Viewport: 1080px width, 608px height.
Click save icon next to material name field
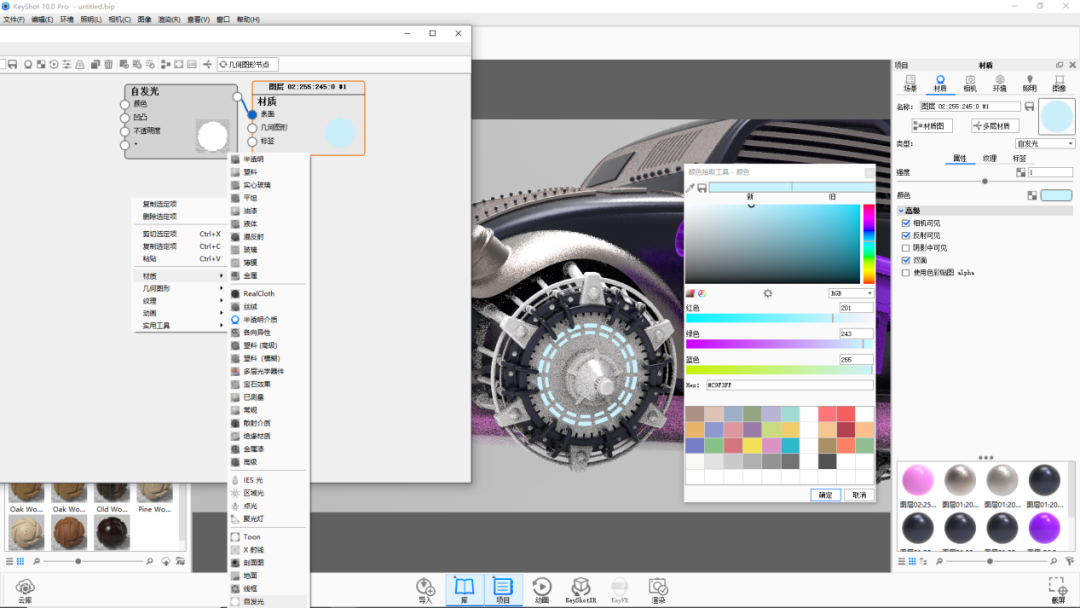[1029, 107]
